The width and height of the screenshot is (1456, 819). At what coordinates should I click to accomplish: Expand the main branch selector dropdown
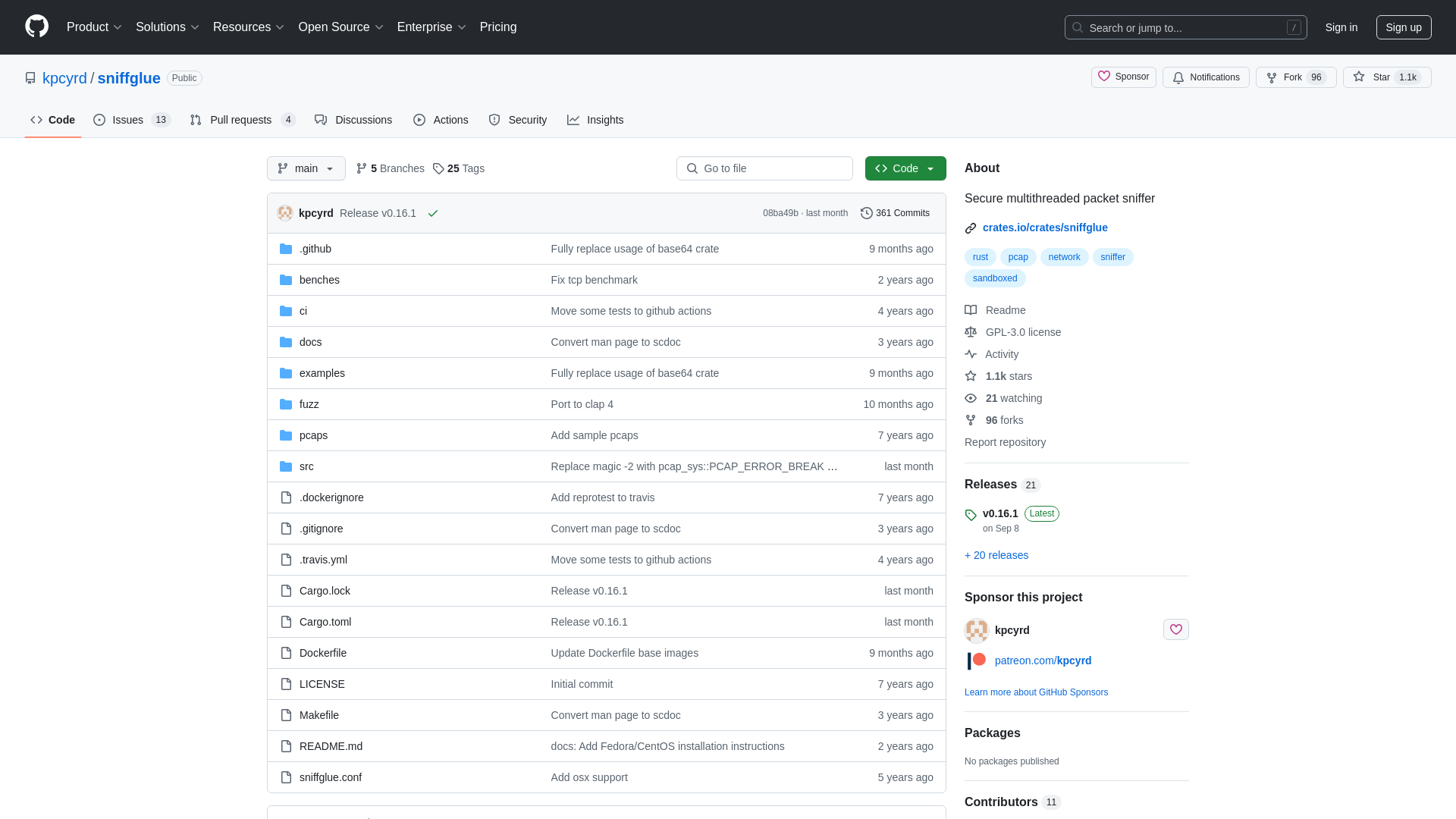click(x=306, y=168)
